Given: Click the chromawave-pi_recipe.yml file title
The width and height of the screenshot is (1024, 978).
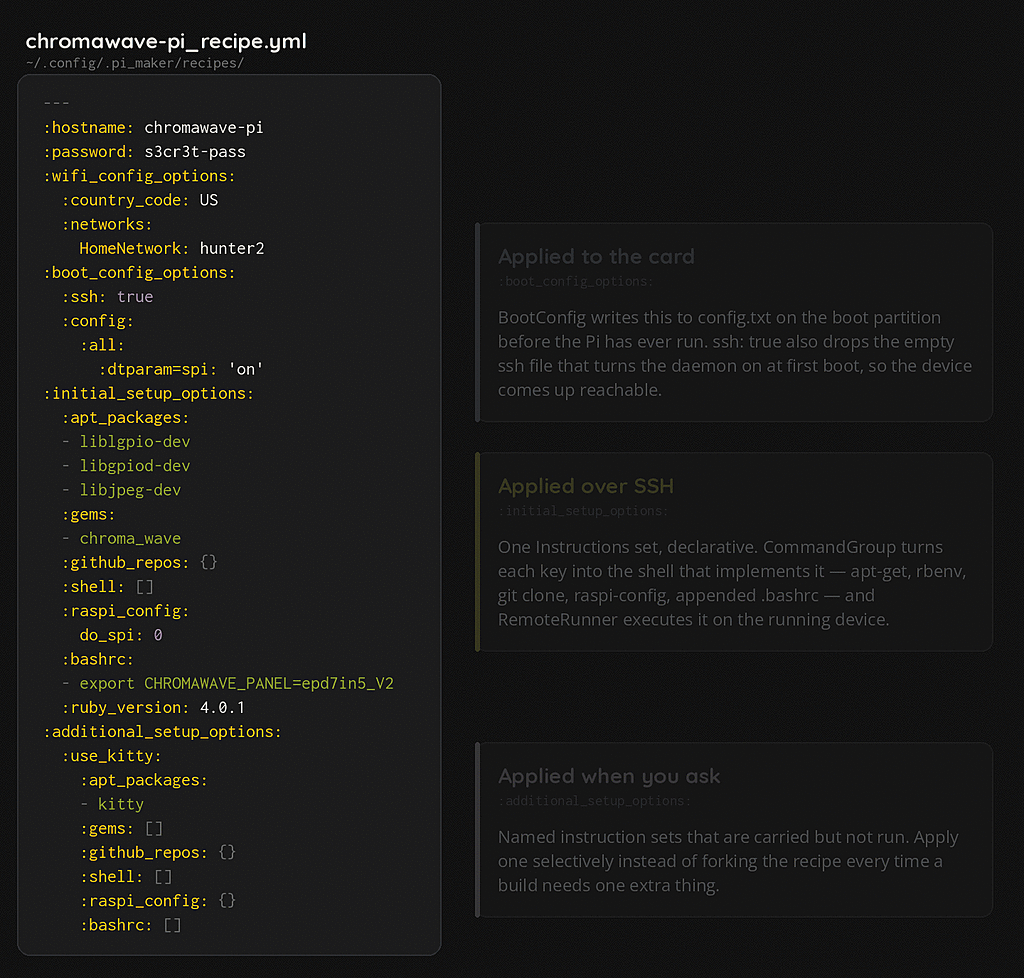Looking at the screenshot, I should (166, 41).
